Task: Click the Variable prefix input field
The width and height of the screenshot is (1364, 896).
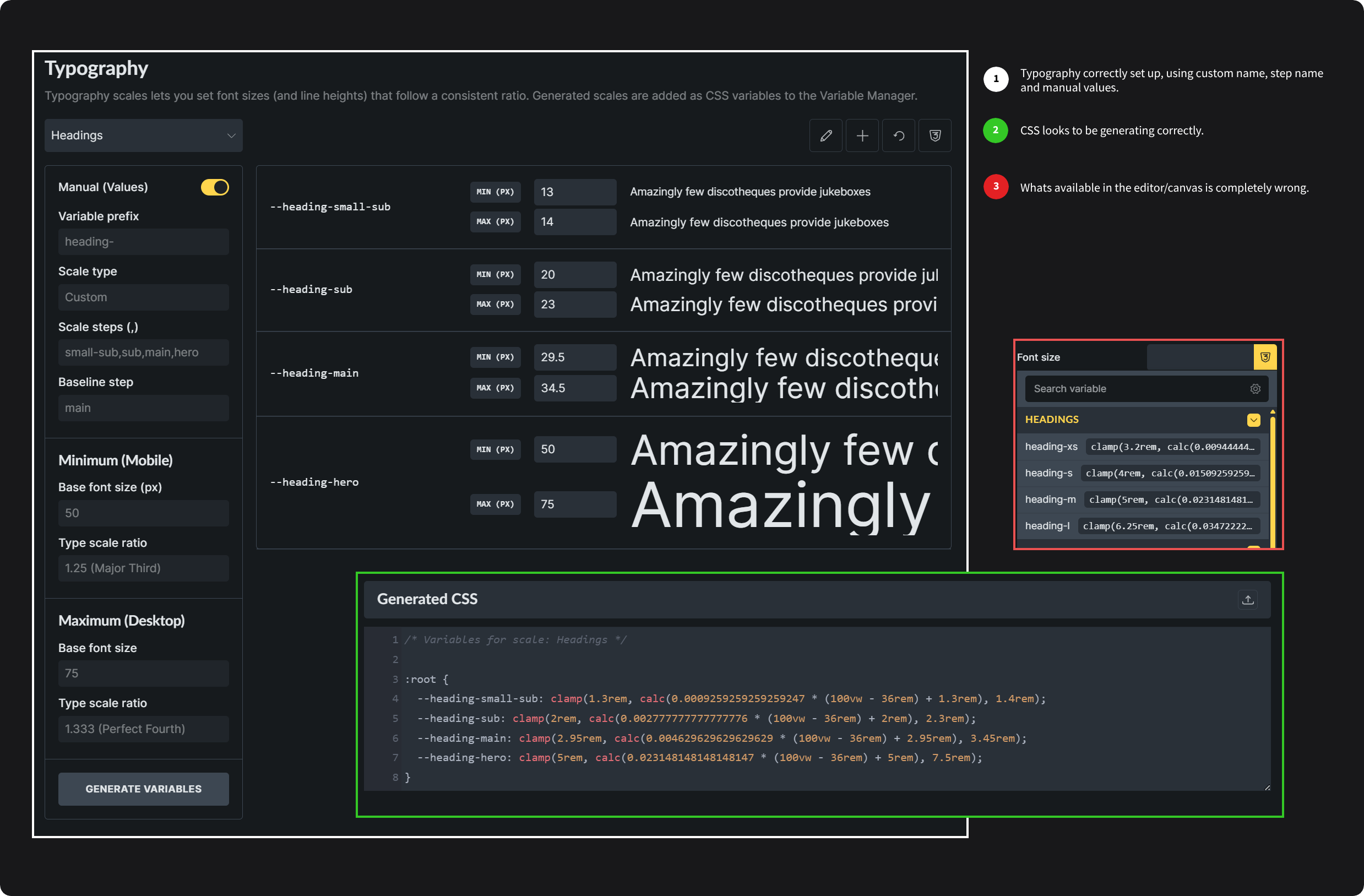Action: [x=143, y=242]
